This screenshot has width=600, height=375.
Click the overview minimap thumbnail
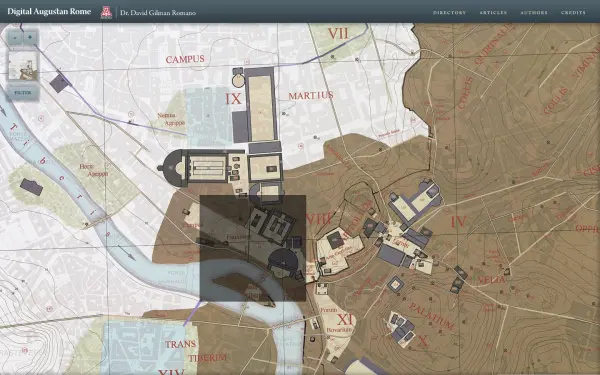pyautogui.click(x=23, y=65)
